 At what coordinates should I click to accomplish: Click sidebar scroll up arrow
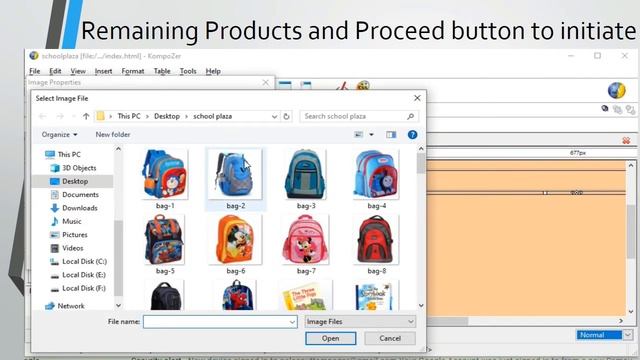[118, 149]
